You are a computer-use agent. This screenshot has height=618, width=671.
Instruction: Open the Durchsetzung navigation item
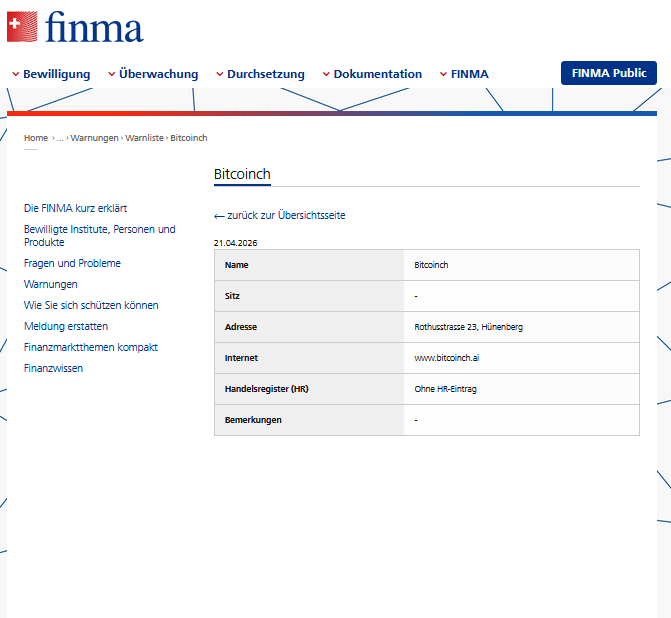pos(266,74)
